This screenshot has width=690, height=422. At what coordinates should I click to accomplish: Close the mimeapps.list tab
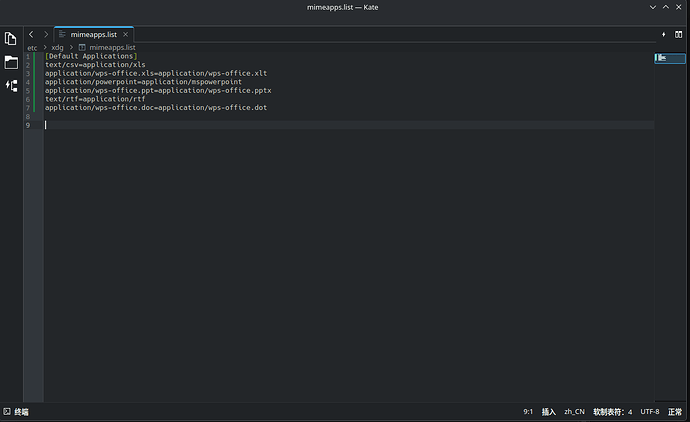tap(125, 34)
